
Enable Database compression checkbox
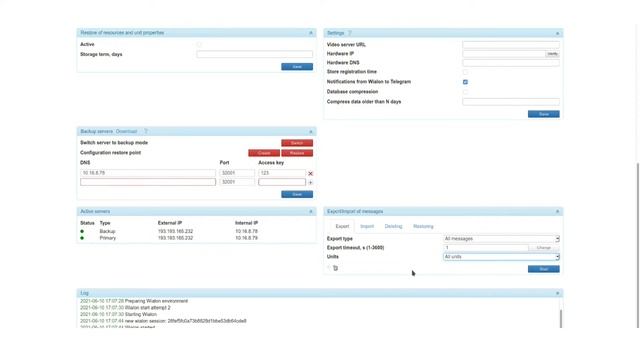(465, 92)
